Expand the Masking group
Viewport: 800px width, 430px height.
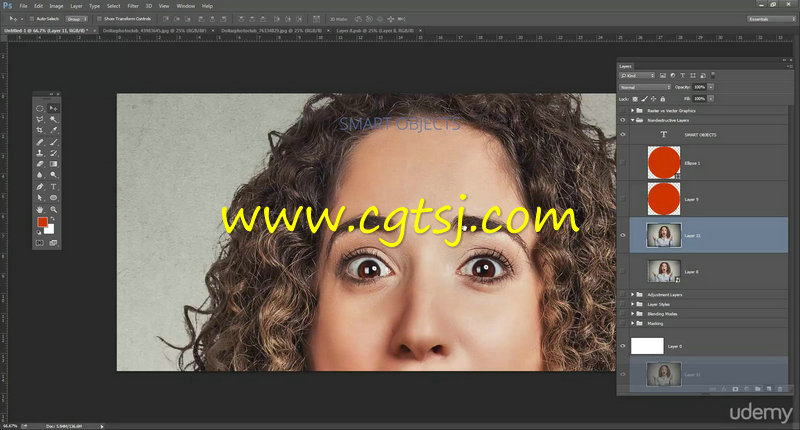(x=633, y=323)
